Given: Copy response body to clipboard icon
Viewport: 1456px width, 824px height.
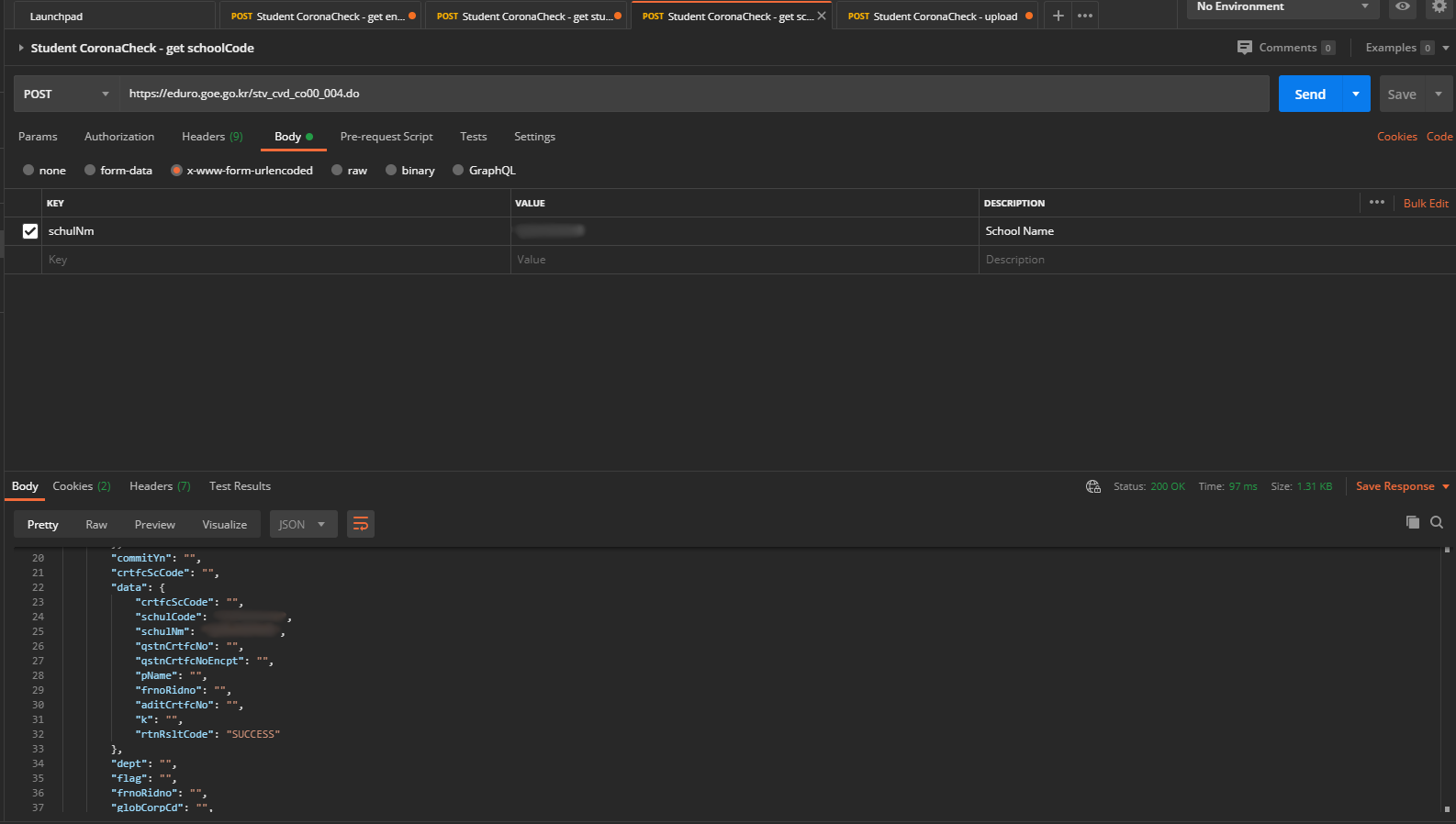Looking at the screenshot, I should tap(1413, 522).
